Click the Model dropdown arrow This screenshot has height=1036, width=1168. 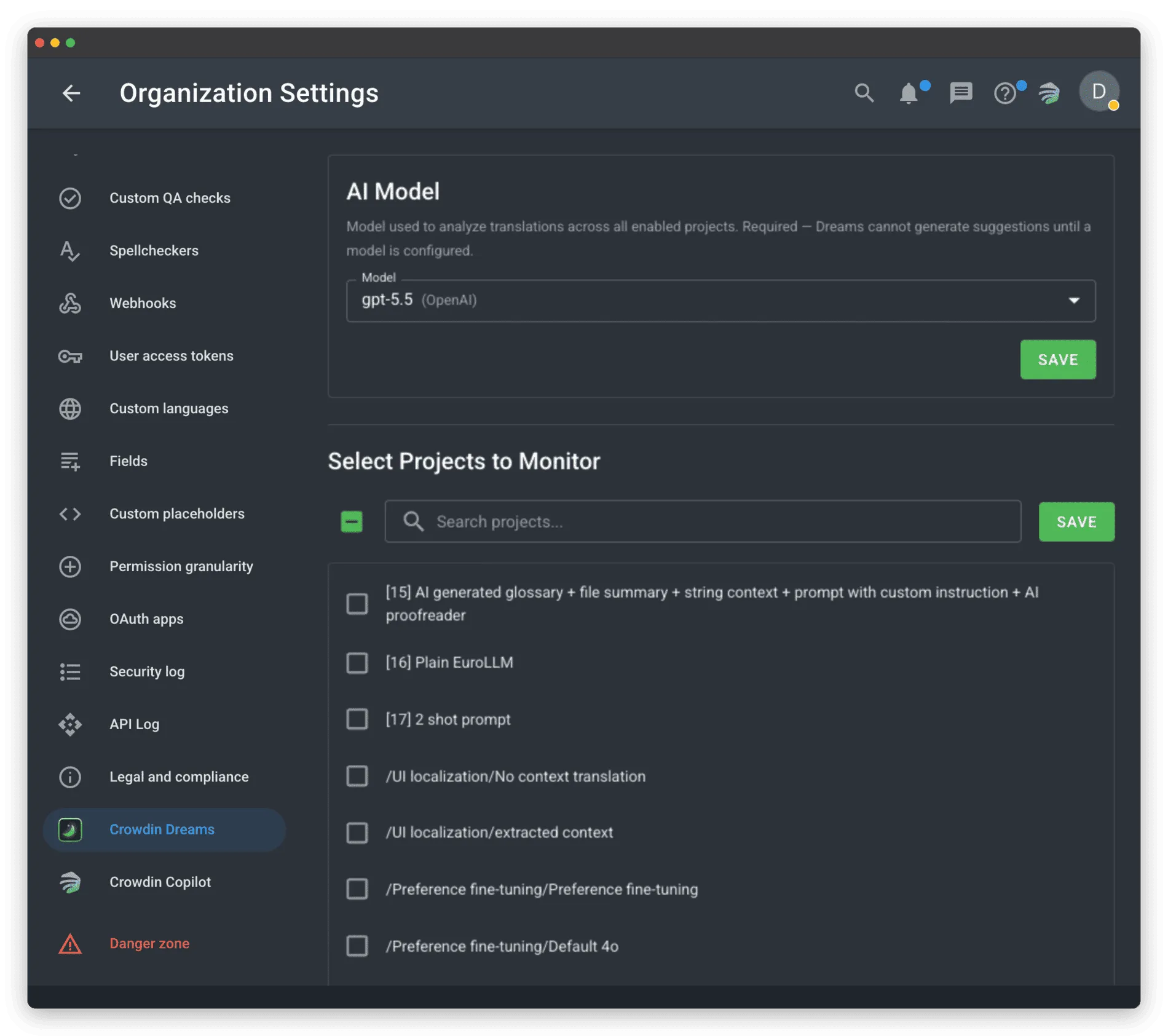(x=1073, y=301)
